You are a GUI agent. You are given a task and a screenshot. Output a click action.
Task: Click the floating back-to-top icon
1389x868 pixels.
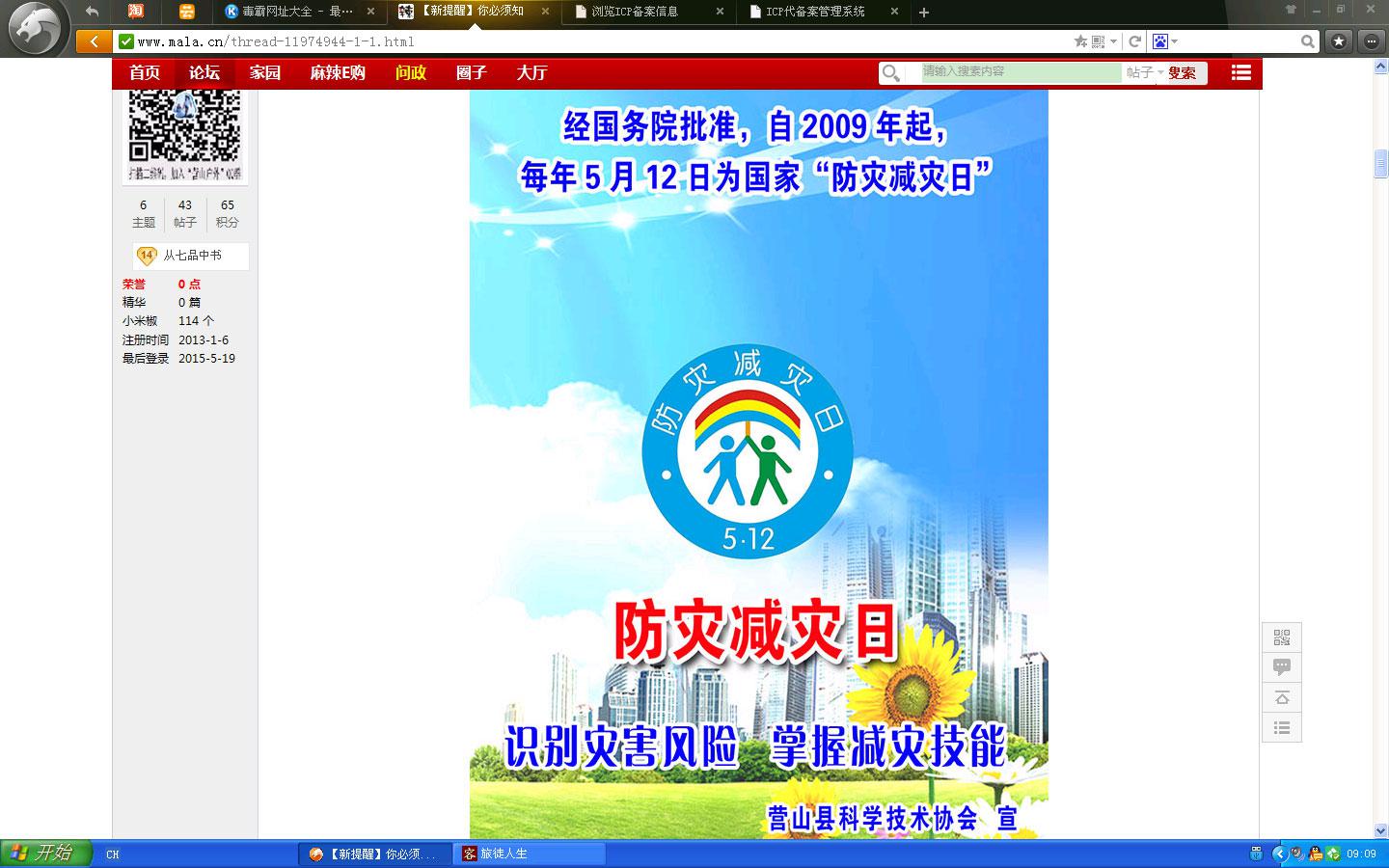tap(1282, 697)
